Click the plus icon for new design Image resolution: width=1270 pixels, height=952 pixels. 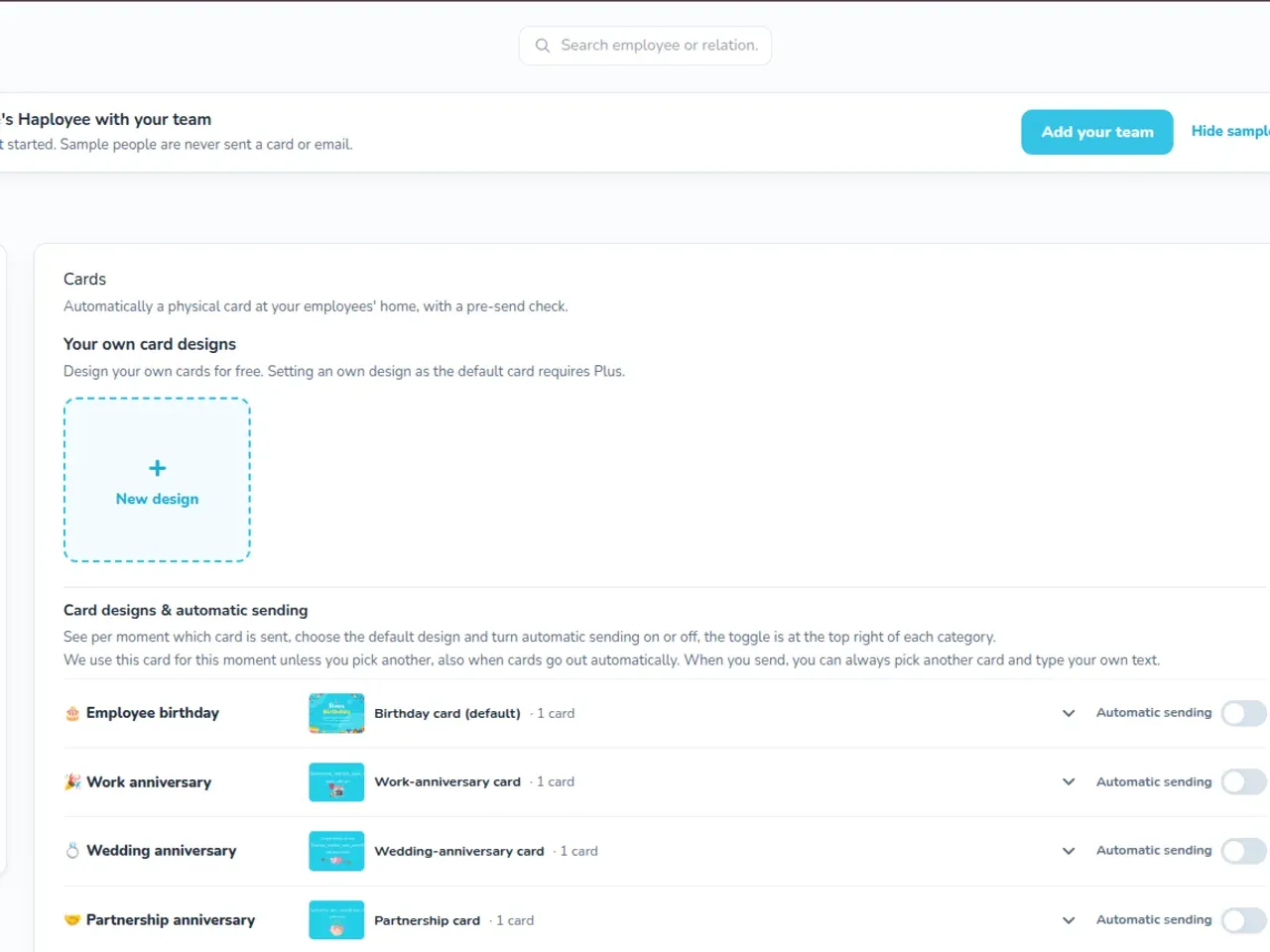pos(157,468)
